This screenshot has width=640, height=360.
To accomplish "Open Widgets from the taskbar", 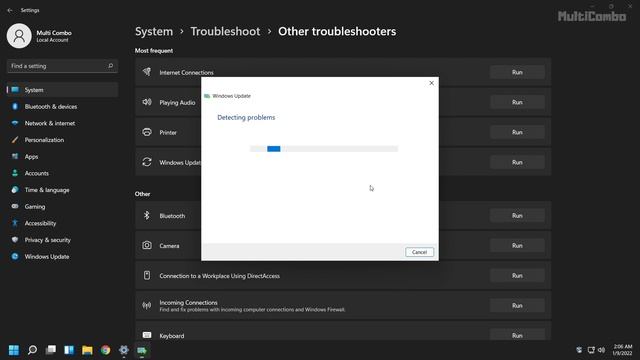I will click(69, 350).
